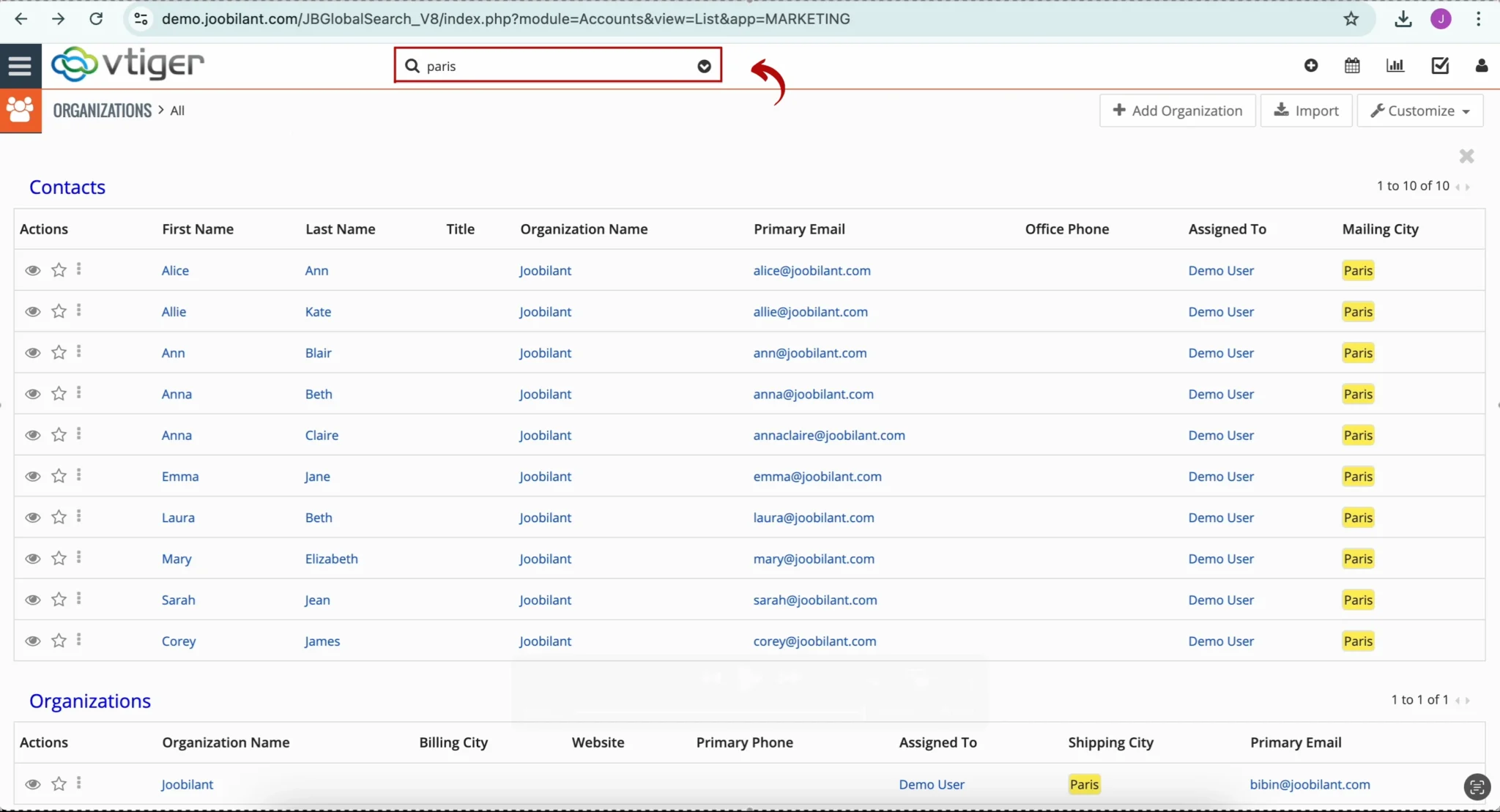Preview Joobilant organization with the eye icon
The width and height of the screenshot is (1500, 812).
(33, 783)
